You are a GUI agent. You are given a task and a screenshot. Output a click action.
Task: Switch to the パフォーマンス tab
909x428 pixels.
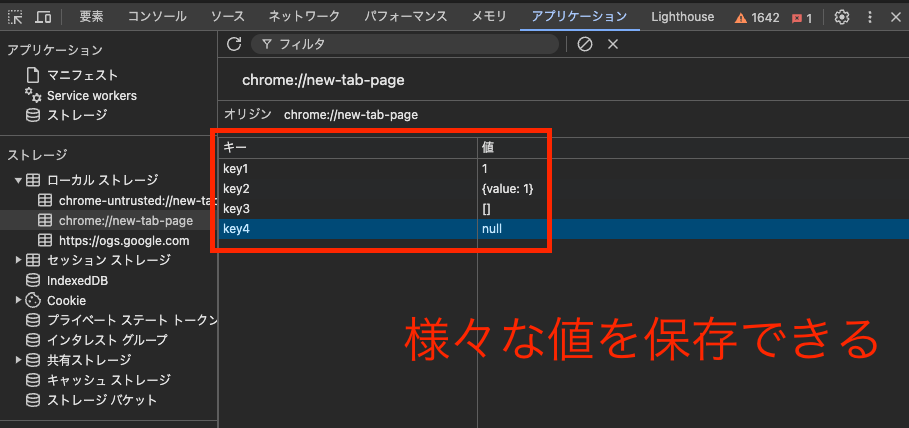coord(406,17)
